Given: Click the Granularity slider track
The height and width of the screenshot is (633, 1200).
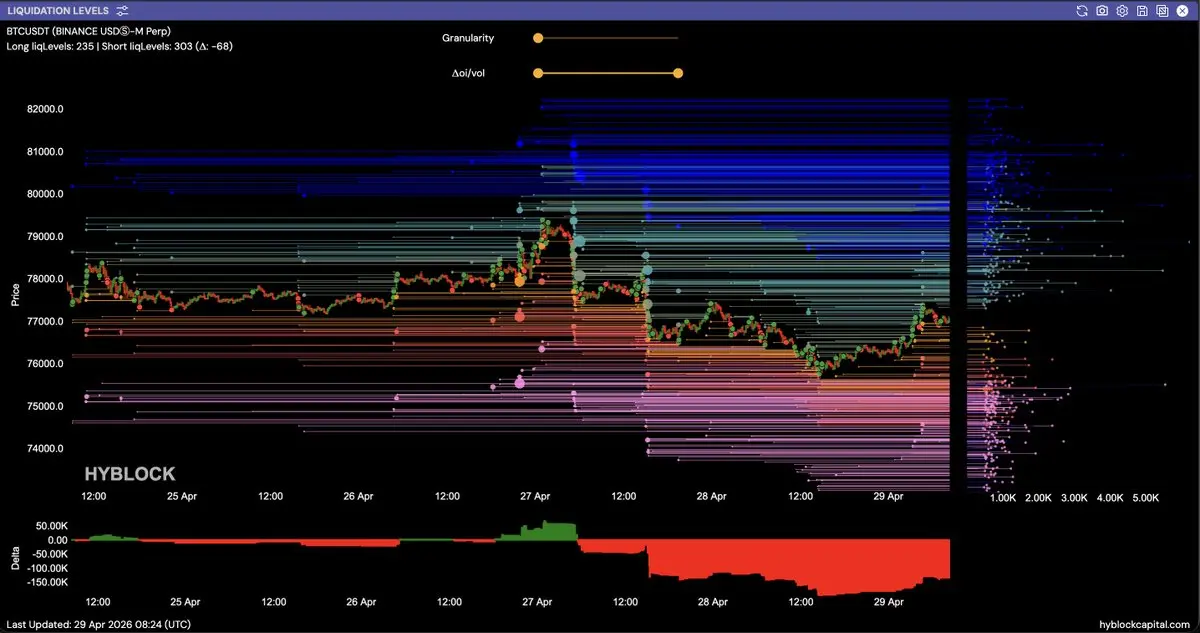Looking at the screenshot, I should click(608, 38).
